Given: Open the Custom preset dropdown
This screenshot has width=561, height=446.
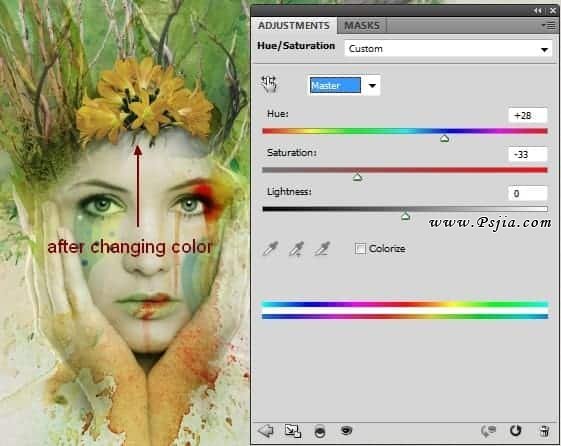Looking at the screenshot, I should coord(448,49).
